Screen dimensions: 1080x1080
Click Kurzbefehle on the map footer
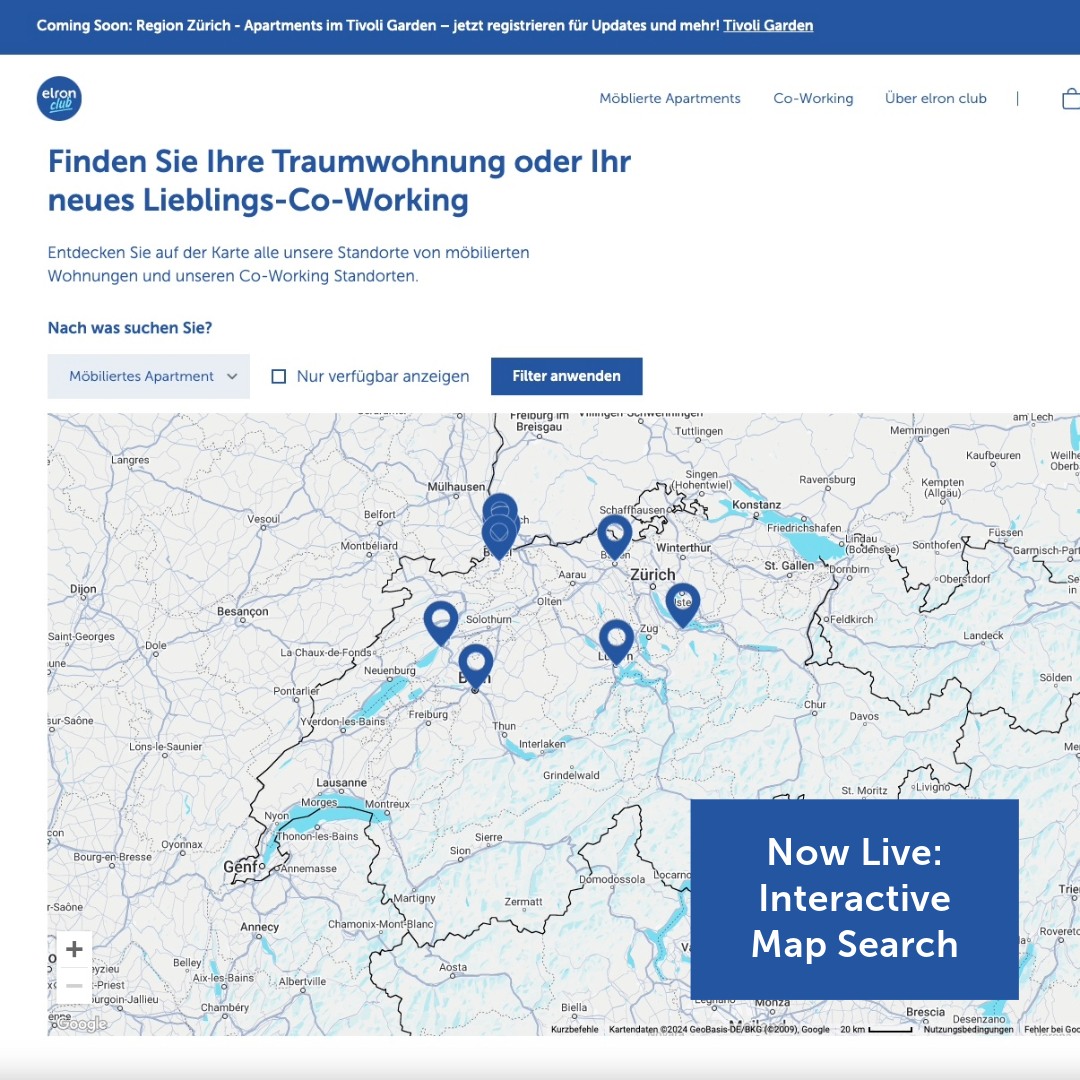point(574,1029)
